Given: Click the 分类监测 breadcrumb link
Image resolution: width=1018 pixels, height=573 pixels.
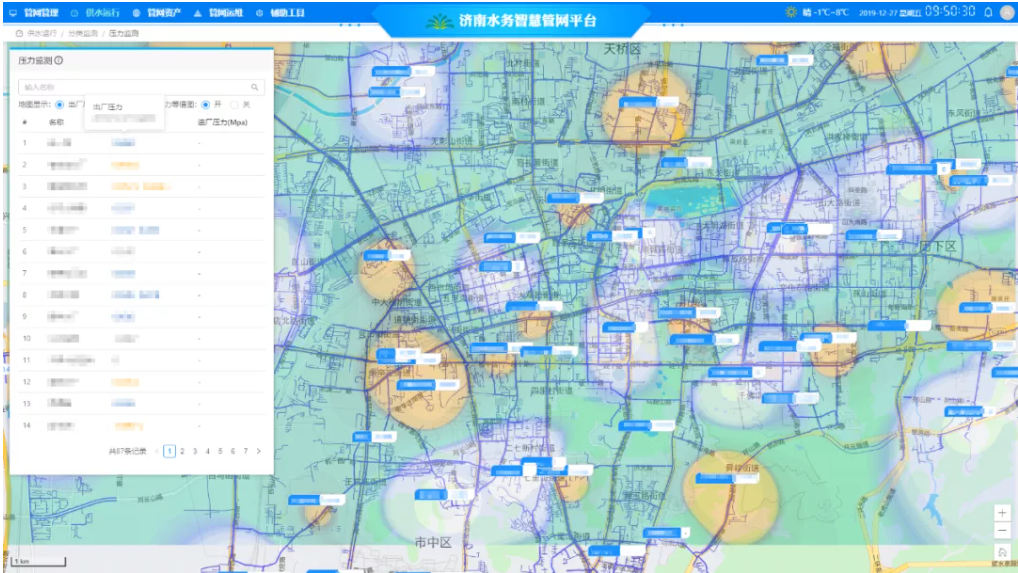Looking at the screenshot, I should 83,33.
